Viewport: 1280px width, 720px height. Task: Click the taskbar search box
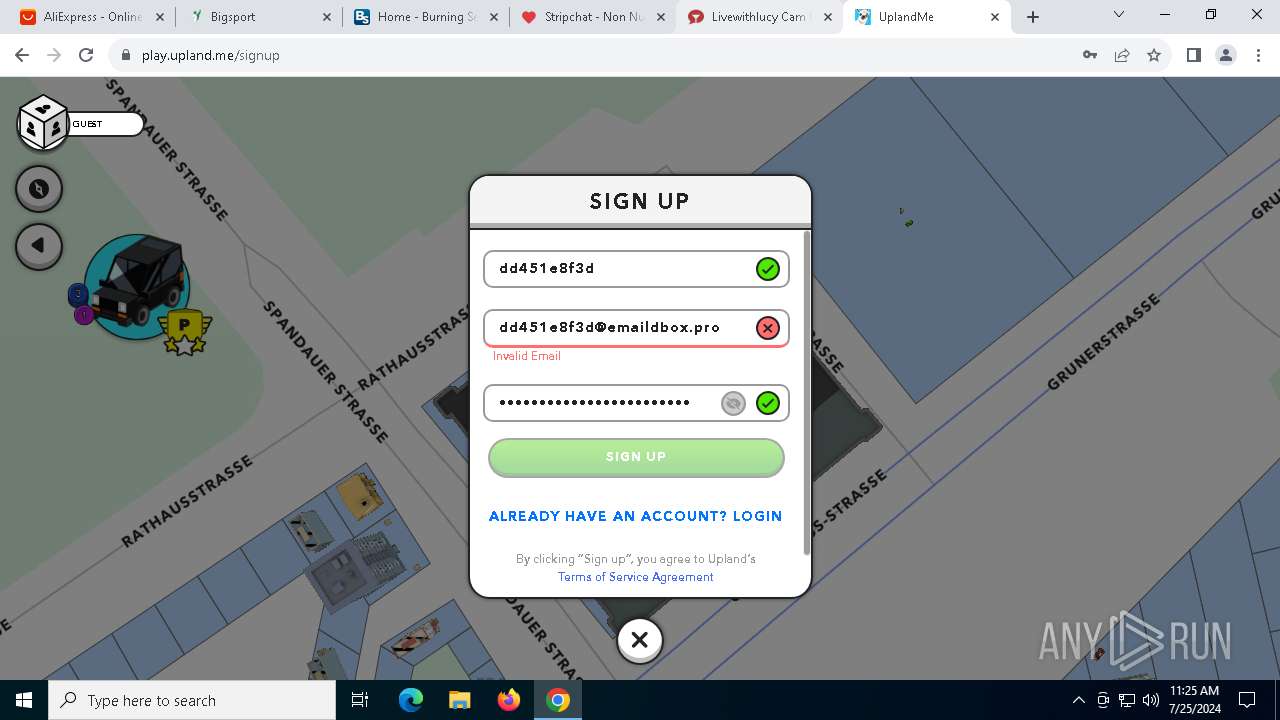(192, 700)
